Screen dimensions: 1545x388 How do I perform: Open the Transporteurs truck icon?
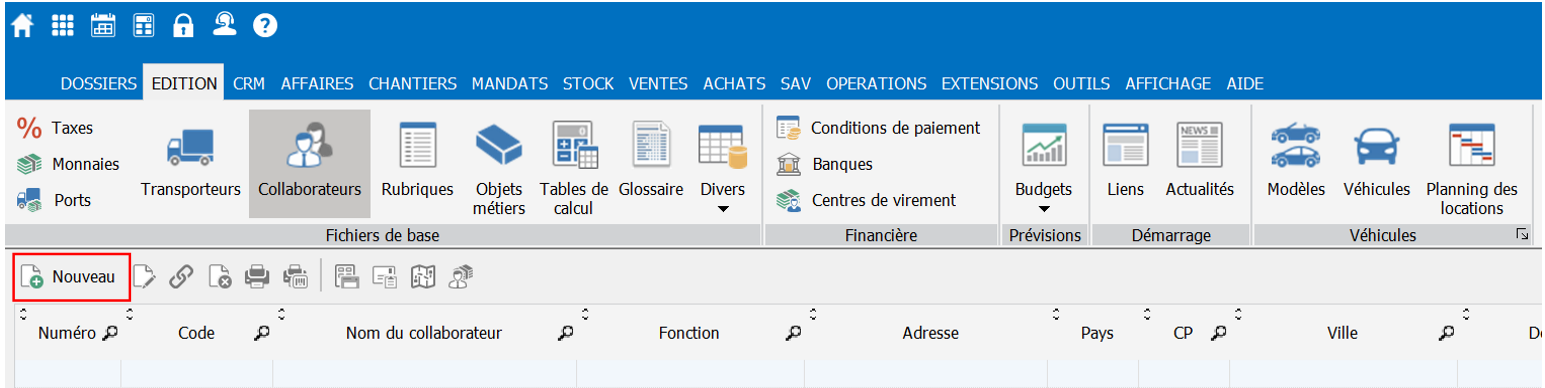pos(190,148)
